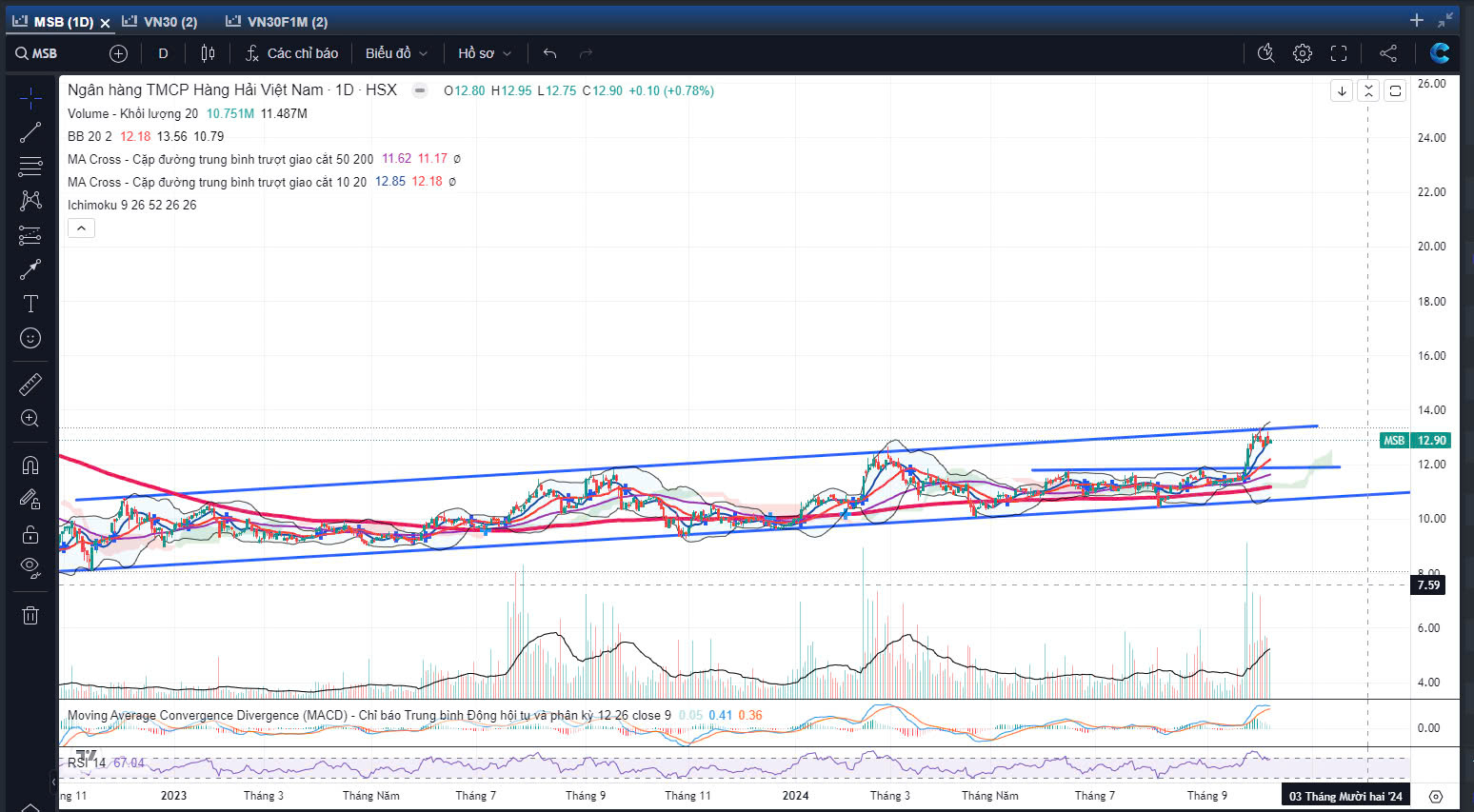Toggle magnet mode for drawings
Screen dimensions: 1474x812
pos(30,465)
